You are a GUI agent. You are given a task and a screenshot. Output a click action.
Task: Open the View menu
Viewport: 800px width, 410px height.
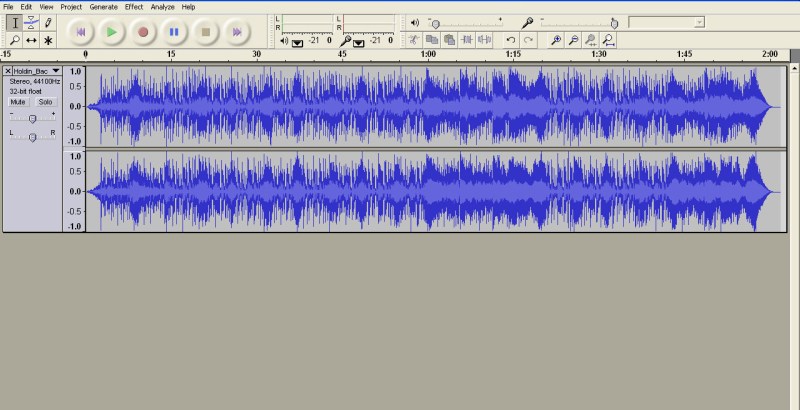click(x=46, y=7)
